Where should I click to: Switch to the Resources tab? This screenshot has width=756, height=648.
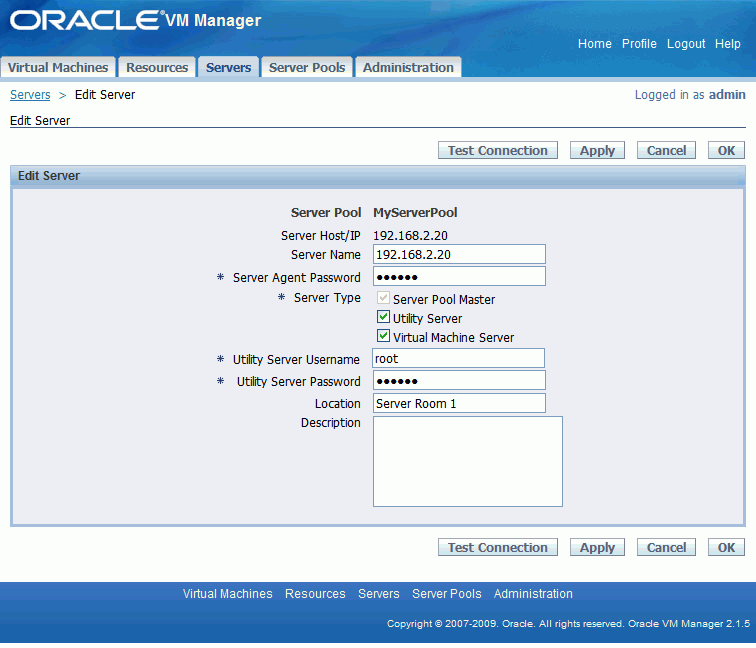pos(157,68)
